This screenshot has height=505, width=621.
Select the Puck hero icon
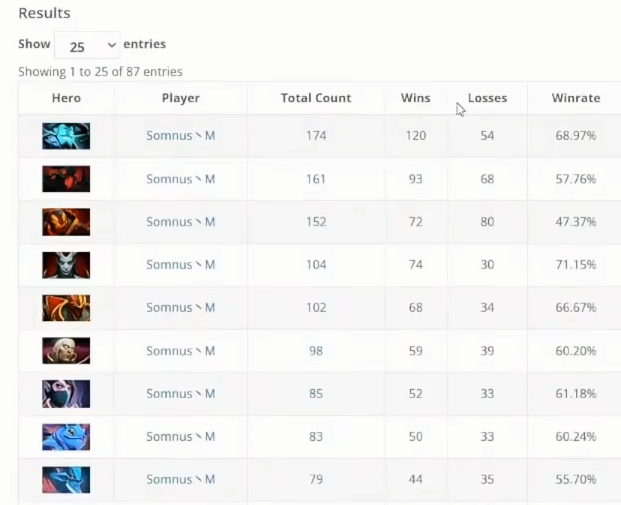coord(66,437)
